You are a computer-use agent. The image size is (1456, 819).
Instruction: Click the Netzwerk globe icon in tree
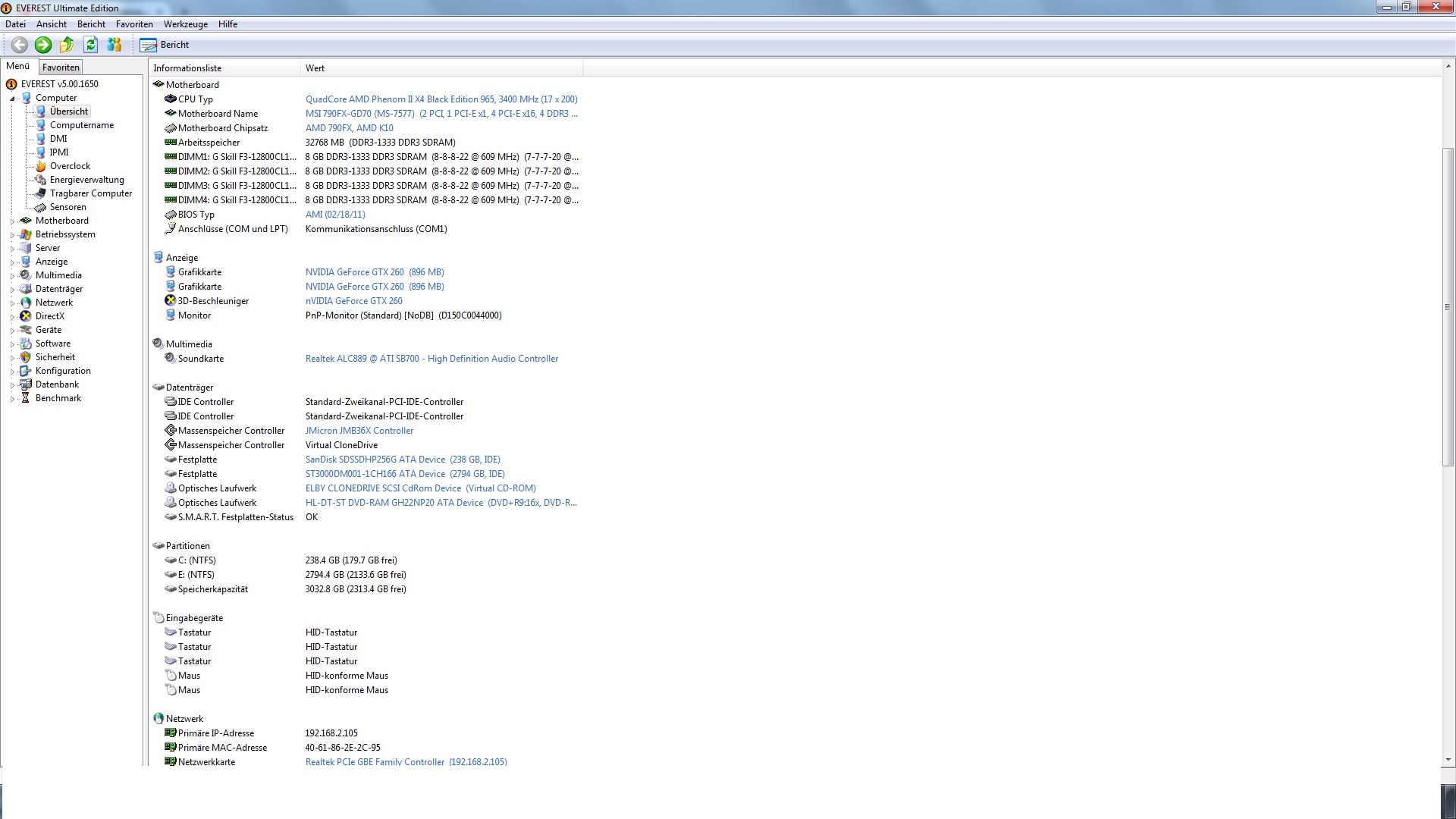click(26, 303)
